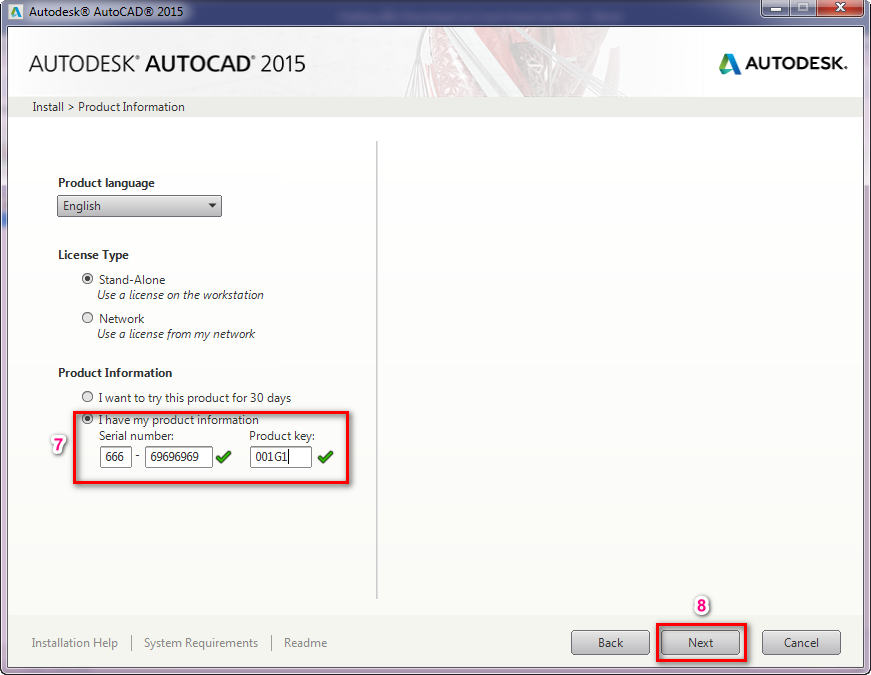Click the Autodesk logo in header
Image resolution: width=871 pixels, height=675 pixels.
[x=783, y=63]
